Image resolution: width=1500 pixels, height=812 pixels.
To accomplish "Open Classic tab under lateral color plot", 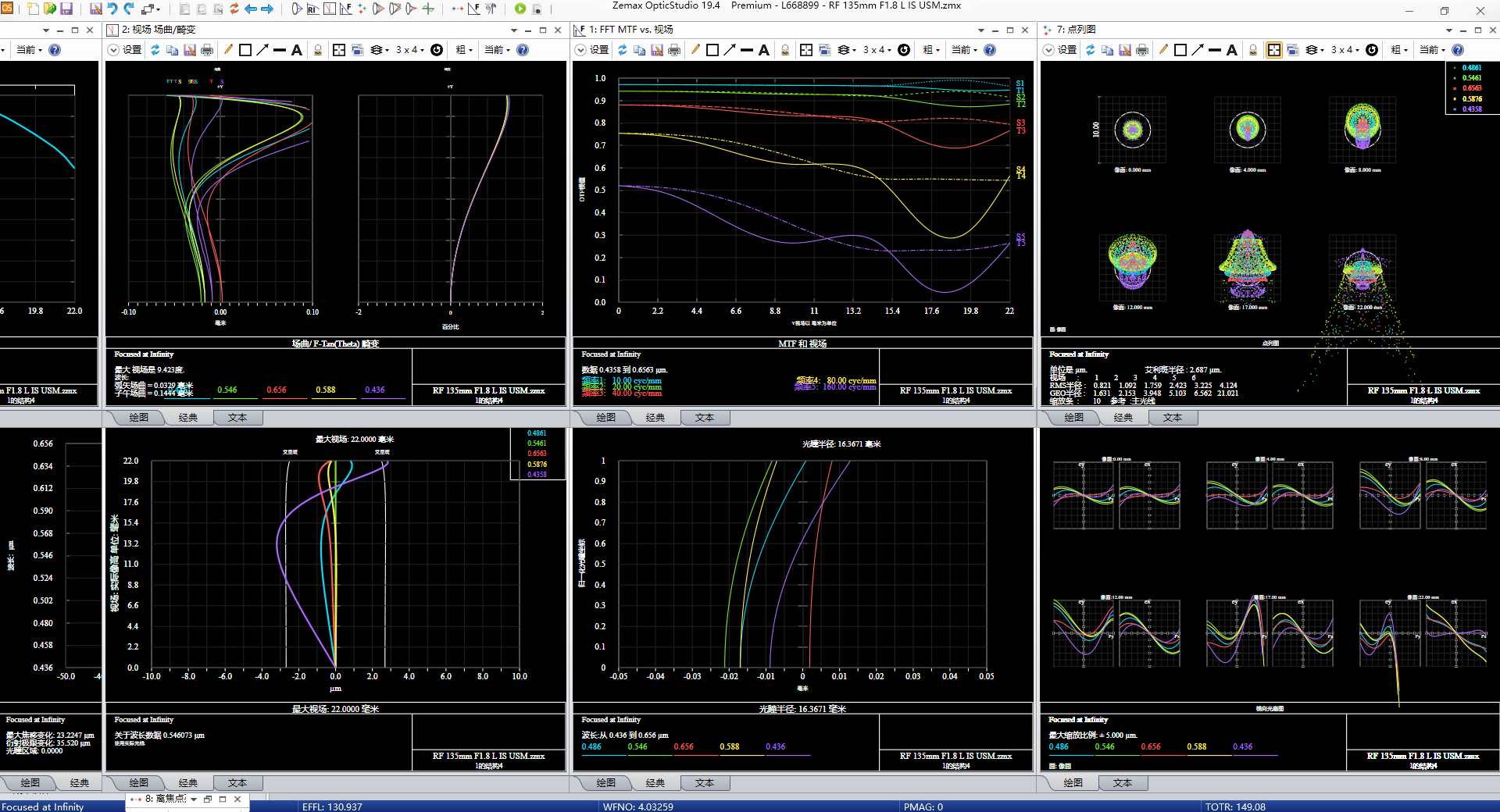I will (188, 783).
